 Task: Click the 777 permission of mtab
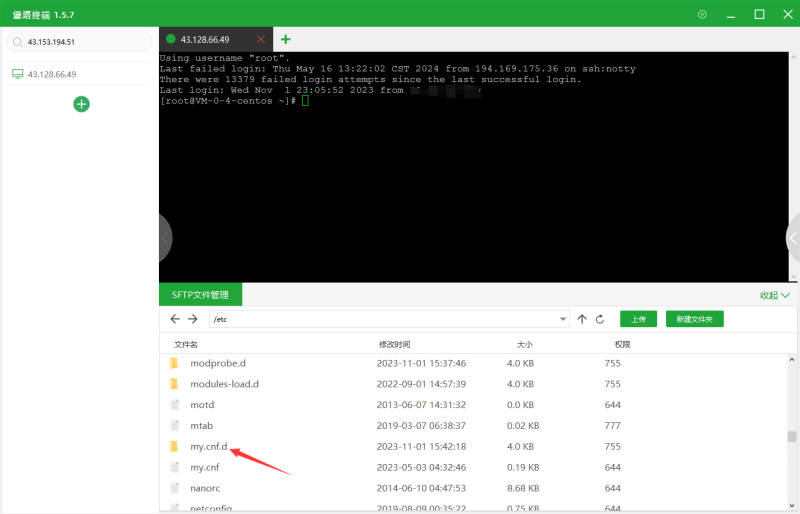click(x=612, y=426)
